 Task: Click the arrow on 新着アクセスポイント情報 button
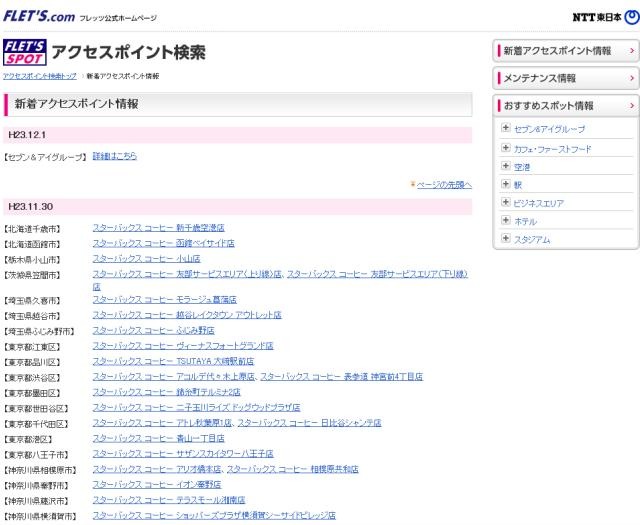632,51
